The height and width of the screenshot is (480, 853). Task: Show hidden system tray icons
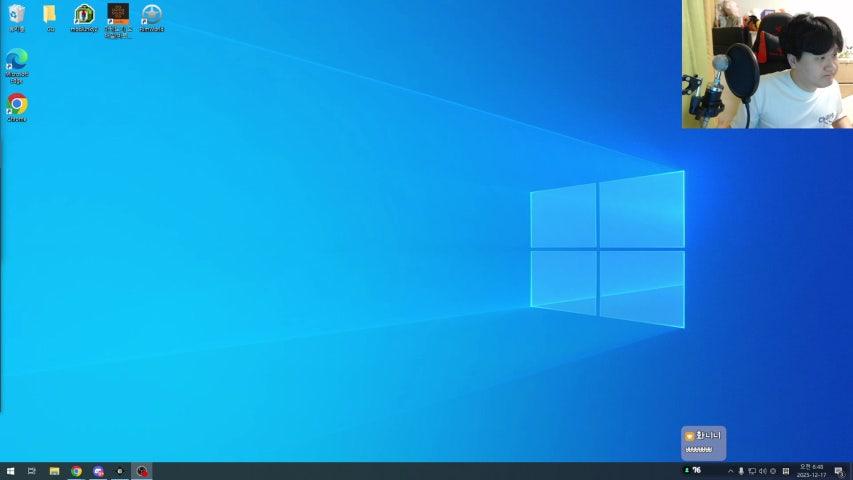pos(731,471)
